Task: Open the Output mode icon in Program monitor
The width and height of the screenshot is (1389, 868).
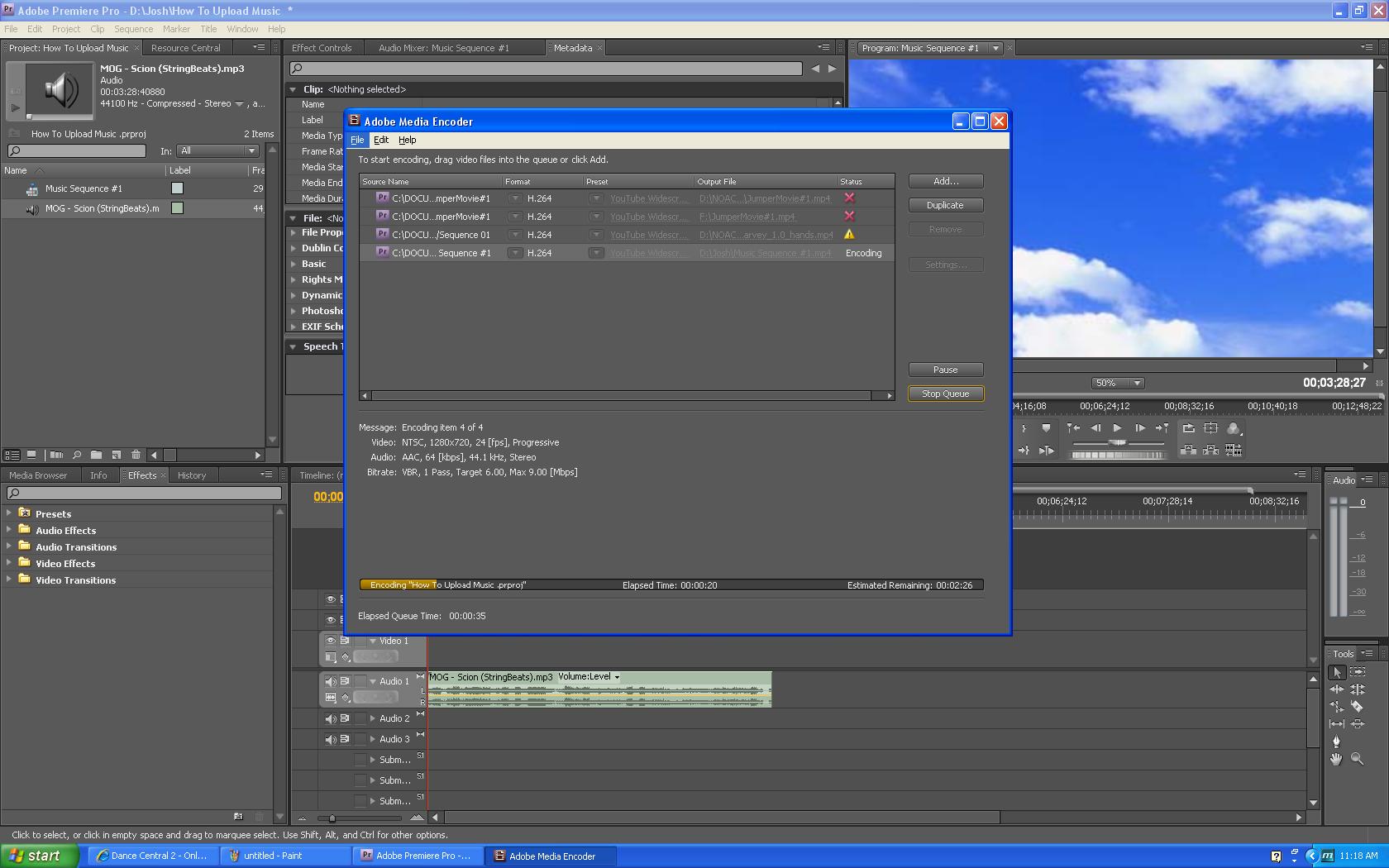Action: 1234,428
